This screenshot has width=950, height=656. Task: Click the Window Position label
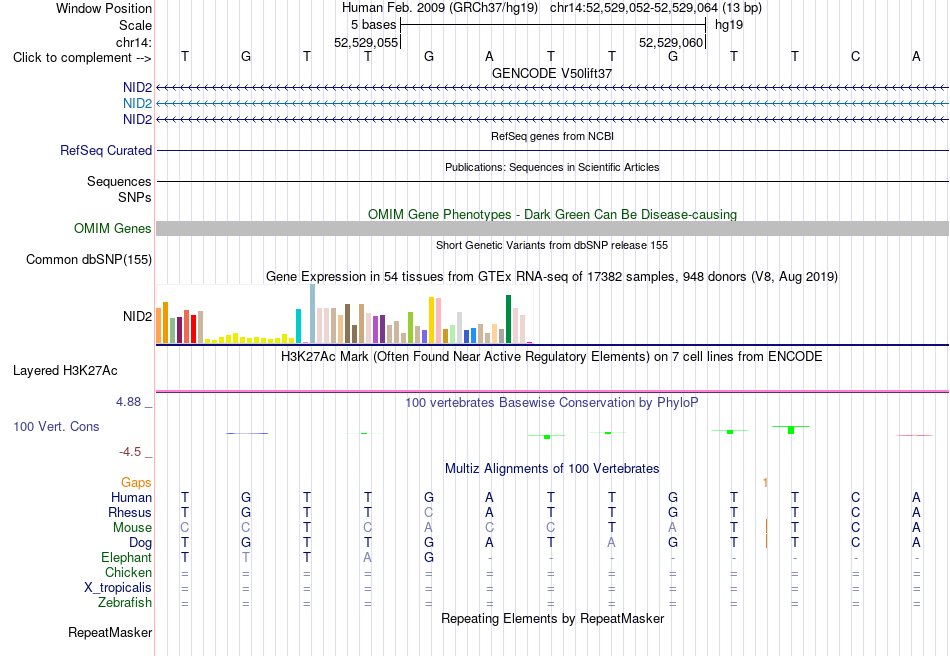click(x=104, y=8)
